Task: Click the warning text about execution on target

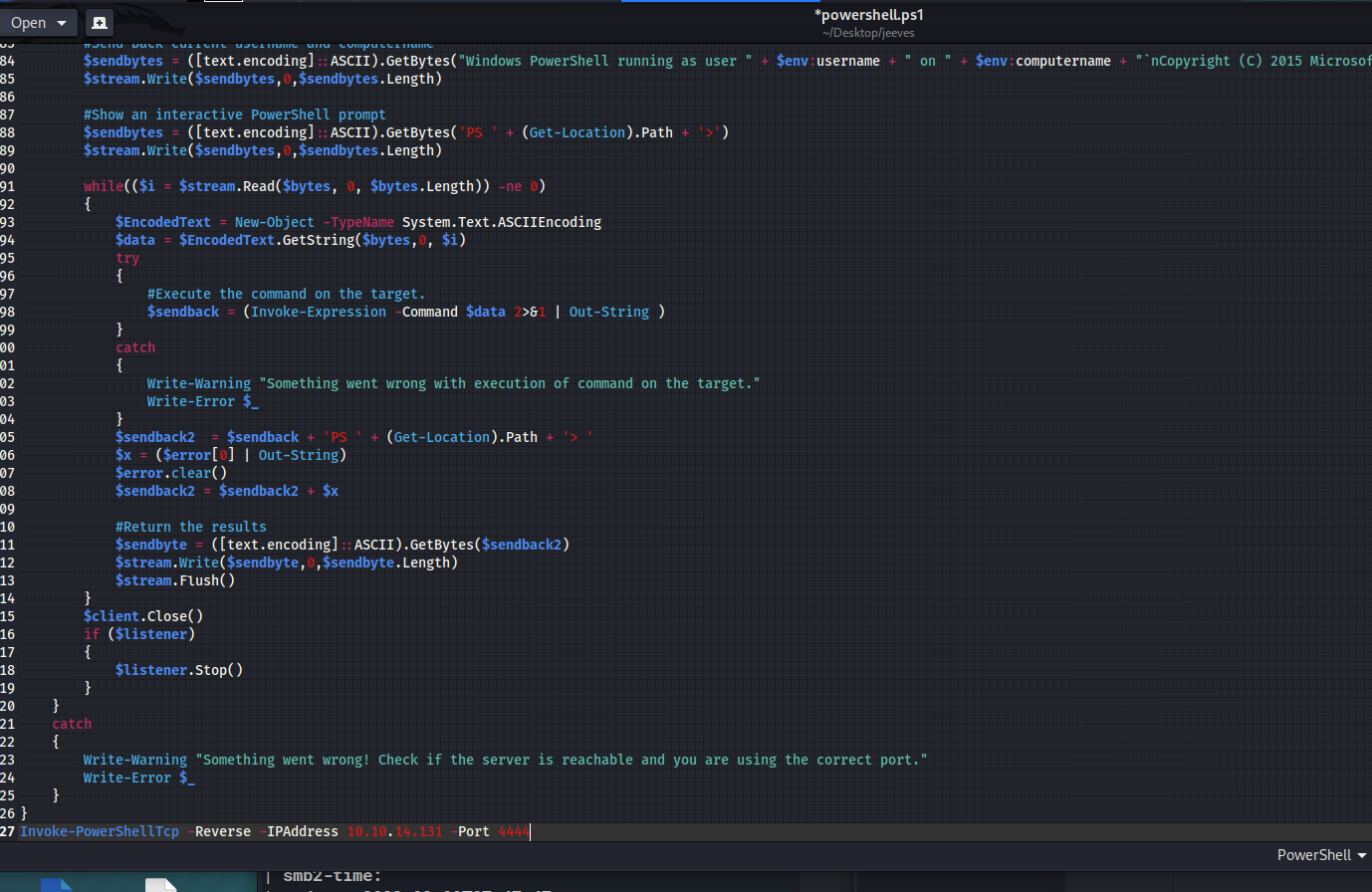Action: [510, 383]
